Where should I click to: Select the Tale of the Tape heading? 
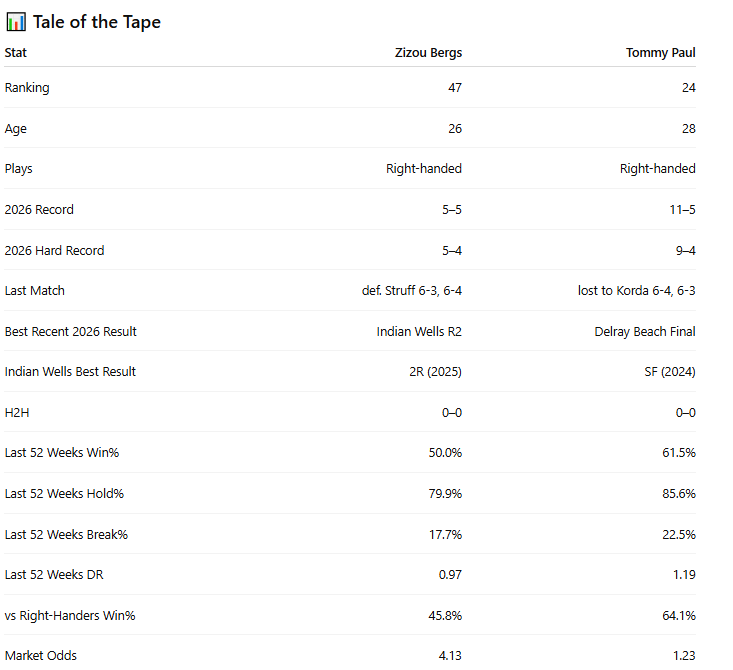97,22
